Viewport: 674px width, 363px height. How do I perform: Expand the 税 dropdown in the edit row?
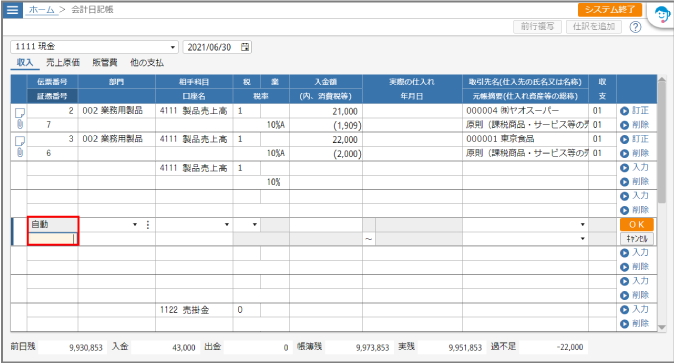pyautogui.click(x=254, y=225)
